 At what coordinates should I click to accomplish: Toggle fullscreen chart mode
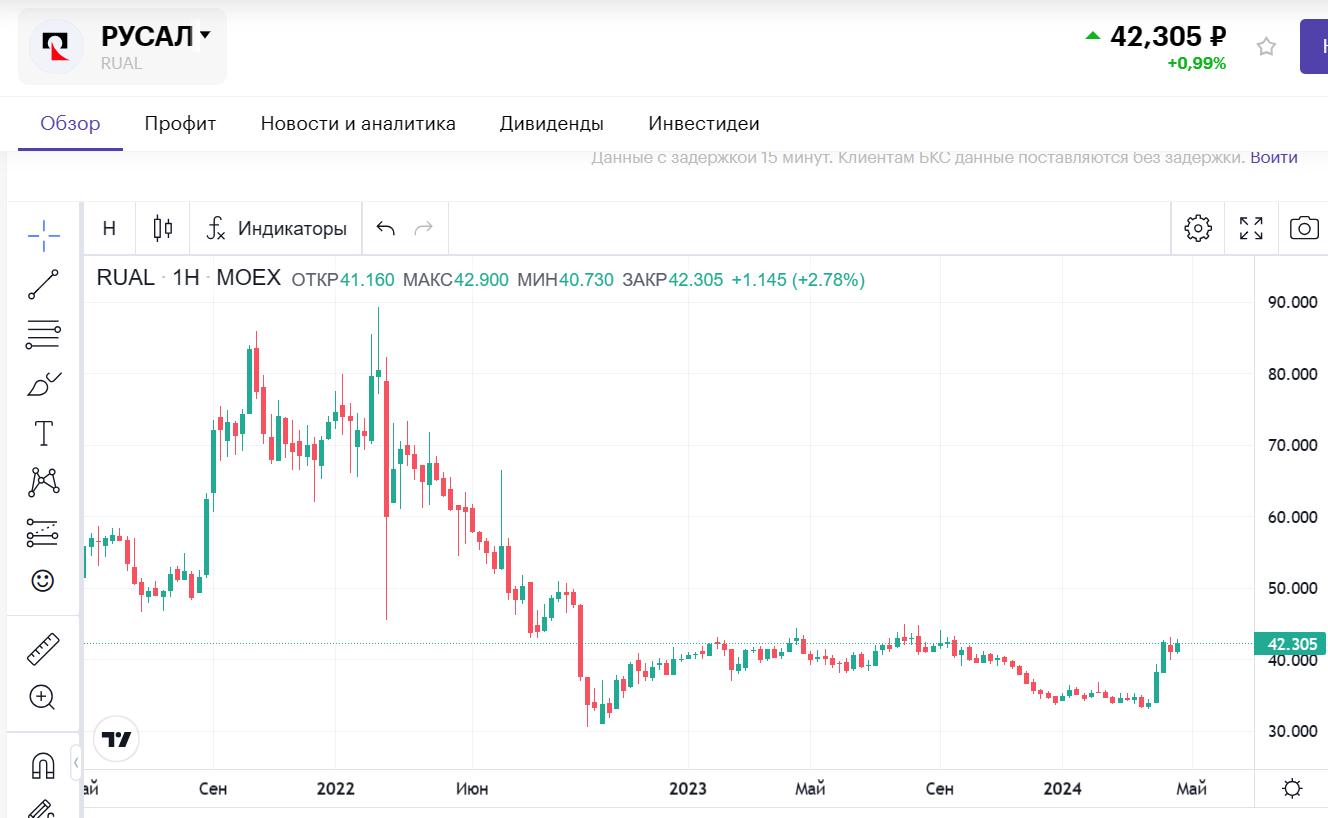[x=1251, y=228]
